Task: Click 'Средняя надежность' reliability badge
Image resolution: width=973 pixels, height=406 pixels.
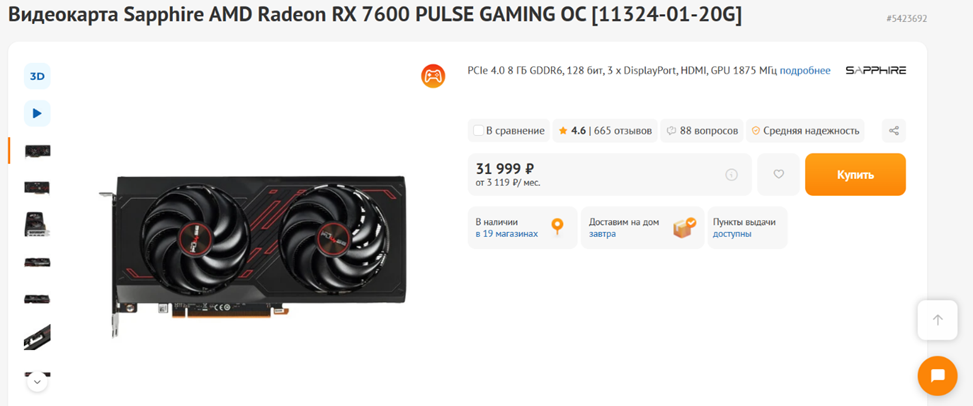Action: click(x=805, y=131)
